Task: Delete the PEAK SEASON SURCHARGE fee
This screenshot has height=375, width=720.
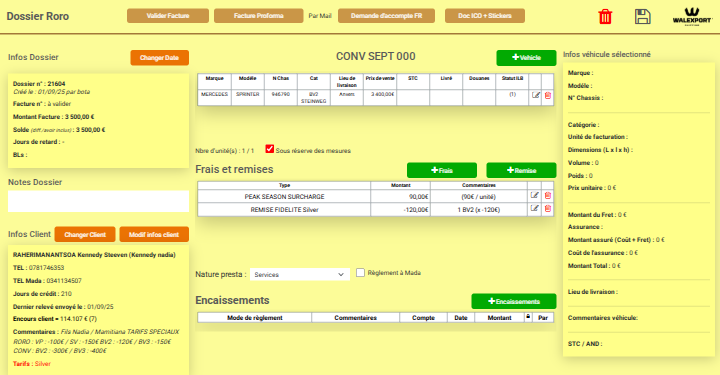Action: pos(548,196)
